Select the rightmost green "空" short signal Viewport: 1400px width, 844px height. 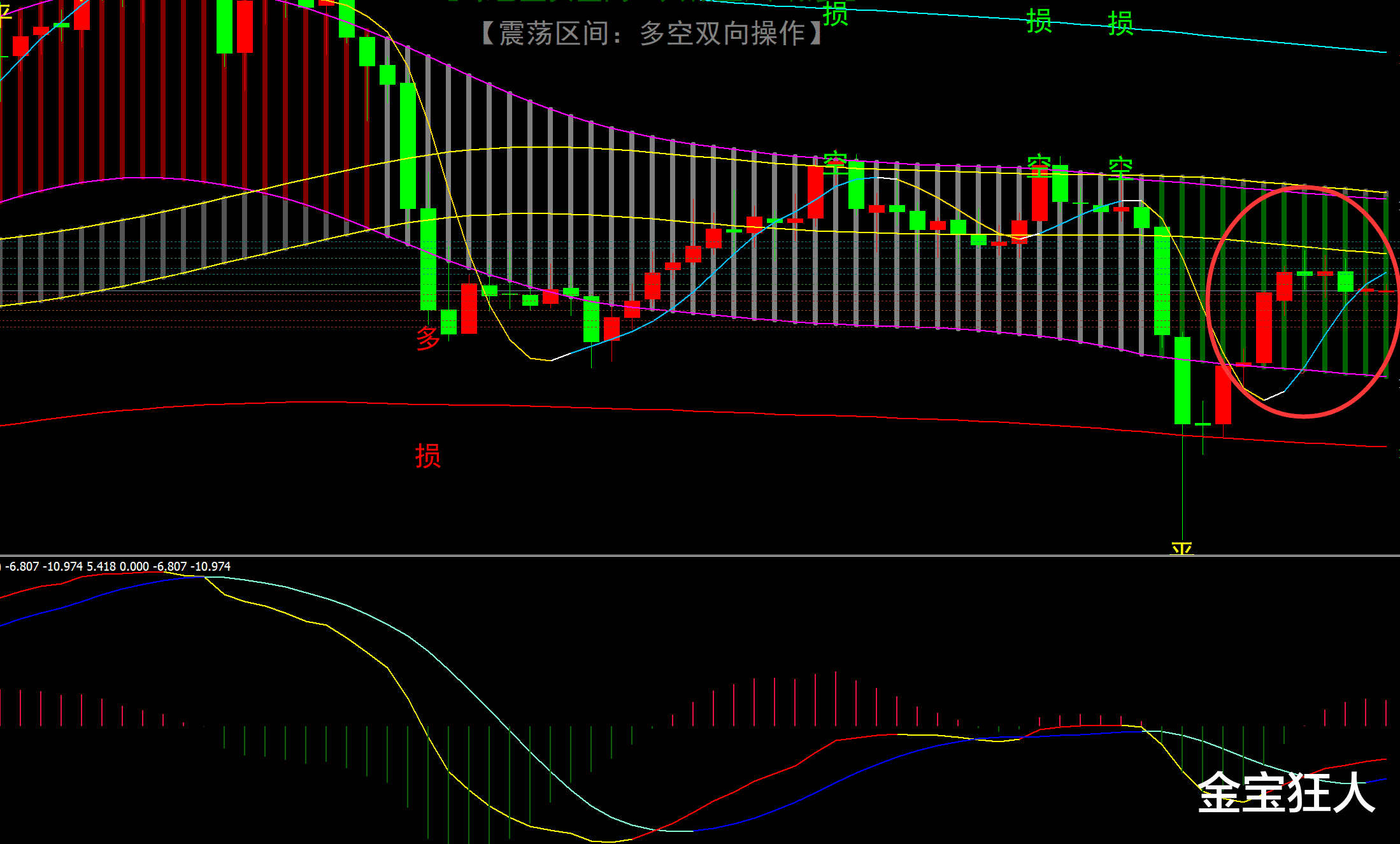coord(1120,169)
